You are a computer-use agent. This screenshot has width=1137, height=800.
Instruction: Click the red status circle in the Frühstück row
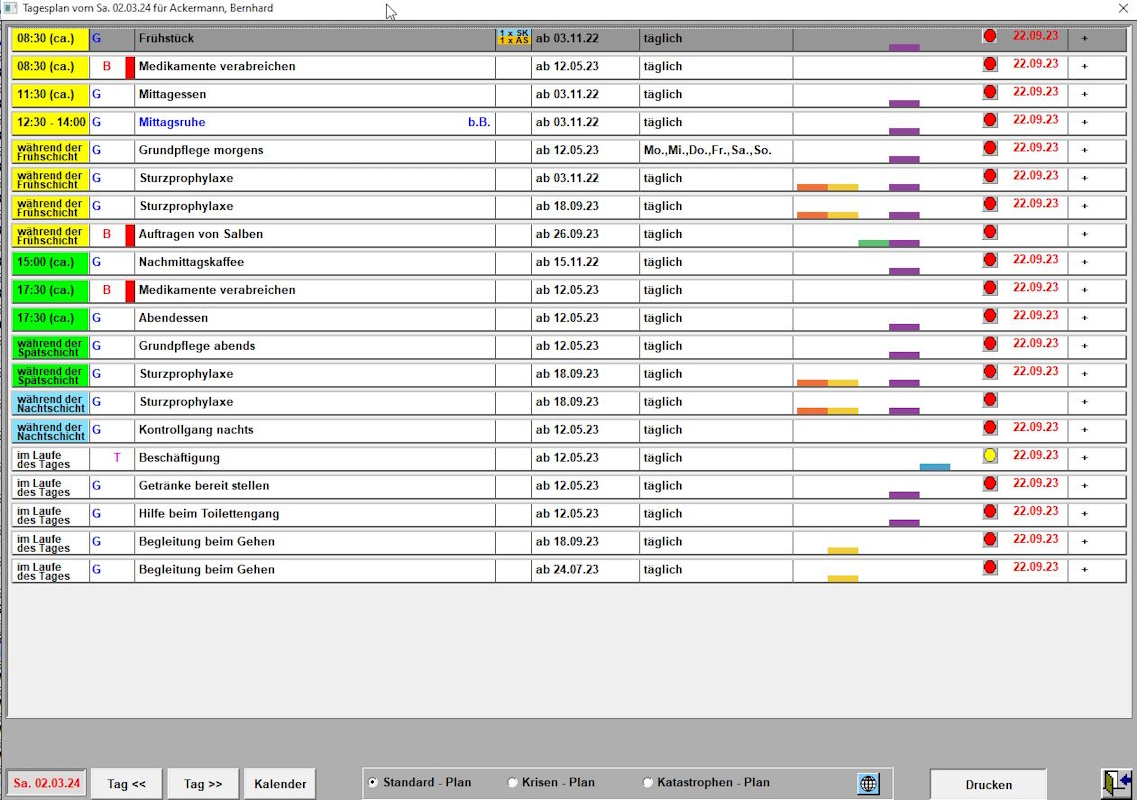click(x=990, y=36)
